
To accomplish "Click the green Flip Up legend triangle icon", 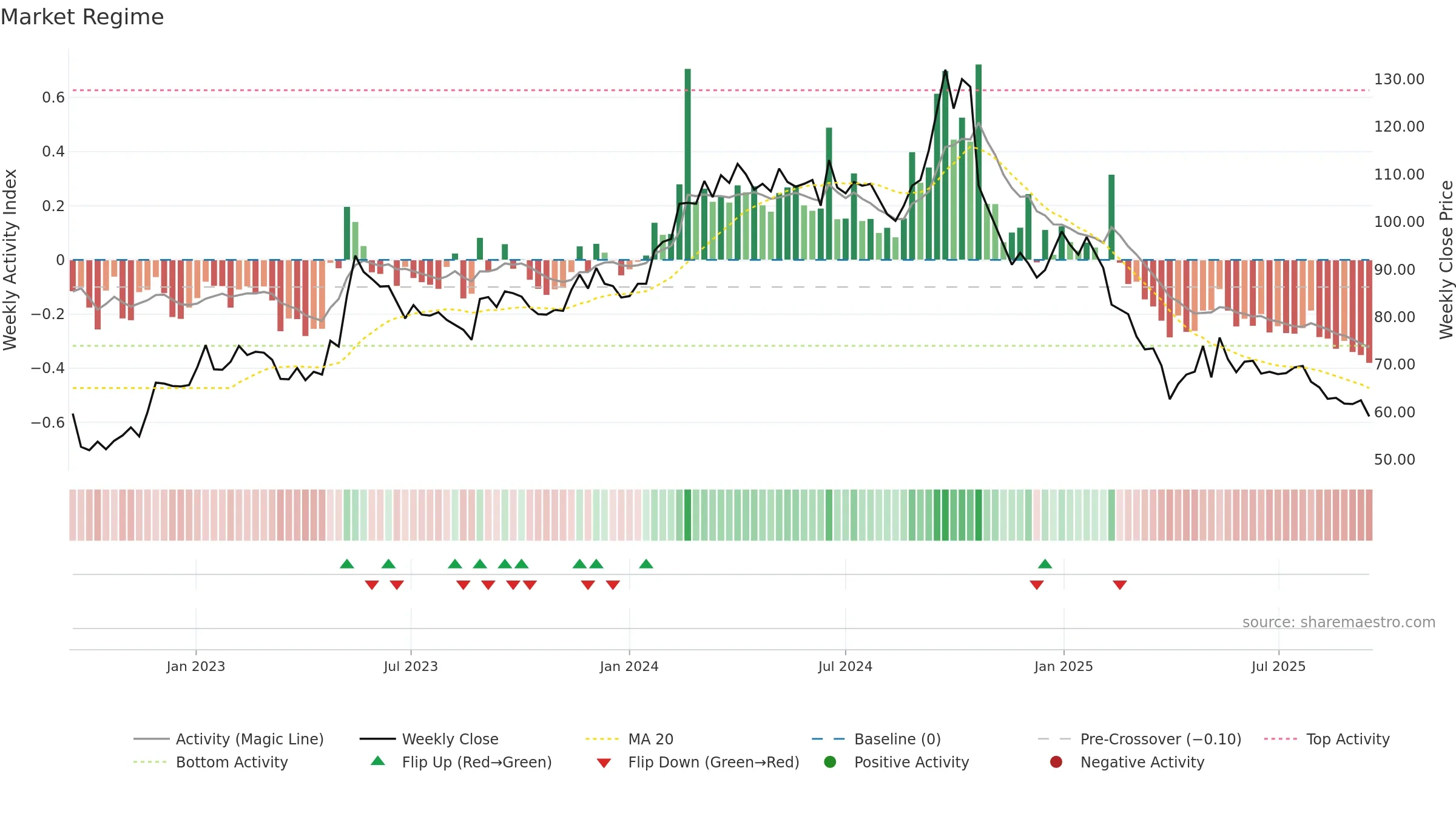I will pos(378,761).
